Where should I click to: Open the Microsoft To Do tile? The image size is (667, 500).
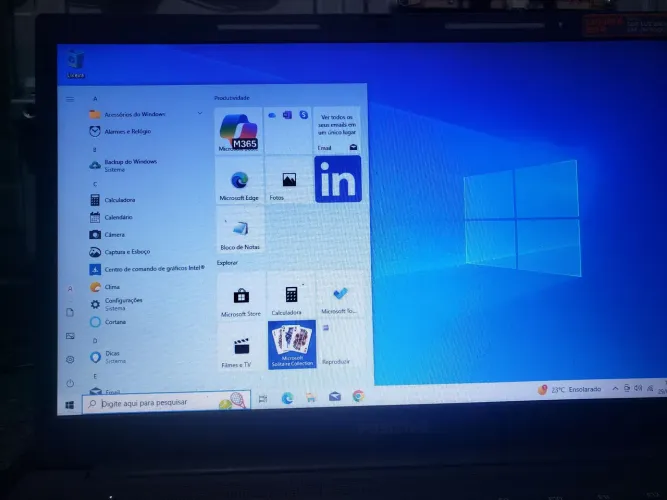[x=340, y=296]
